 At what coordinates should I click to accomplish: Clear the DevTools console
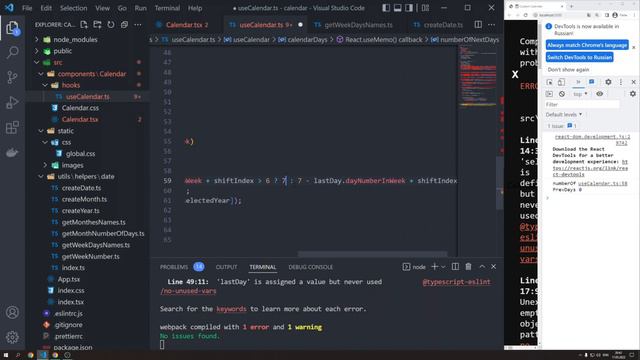562,94
